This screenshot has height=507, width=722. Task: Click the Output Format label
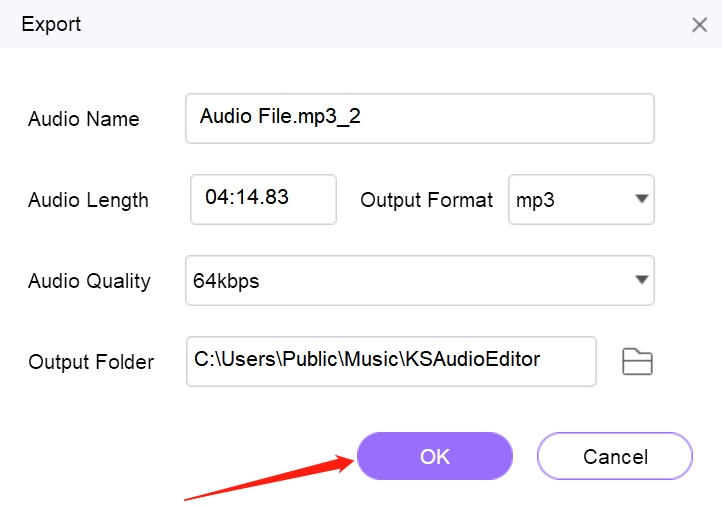pos(426,200)
